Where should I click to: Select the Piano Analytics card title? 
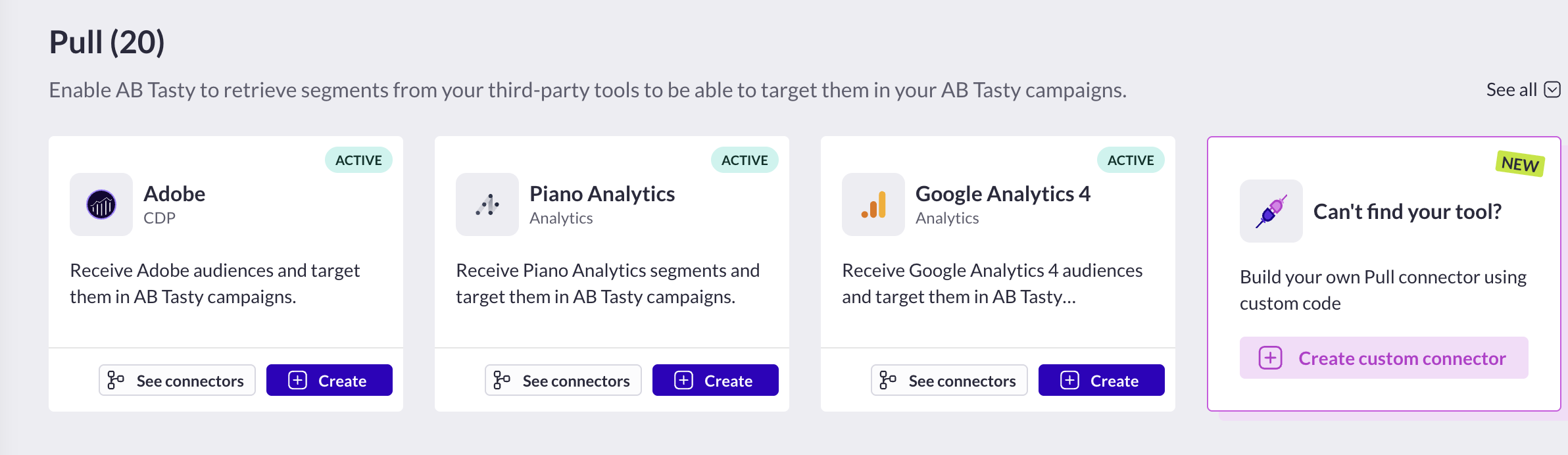pyautogui.click(x=602, y=194)
